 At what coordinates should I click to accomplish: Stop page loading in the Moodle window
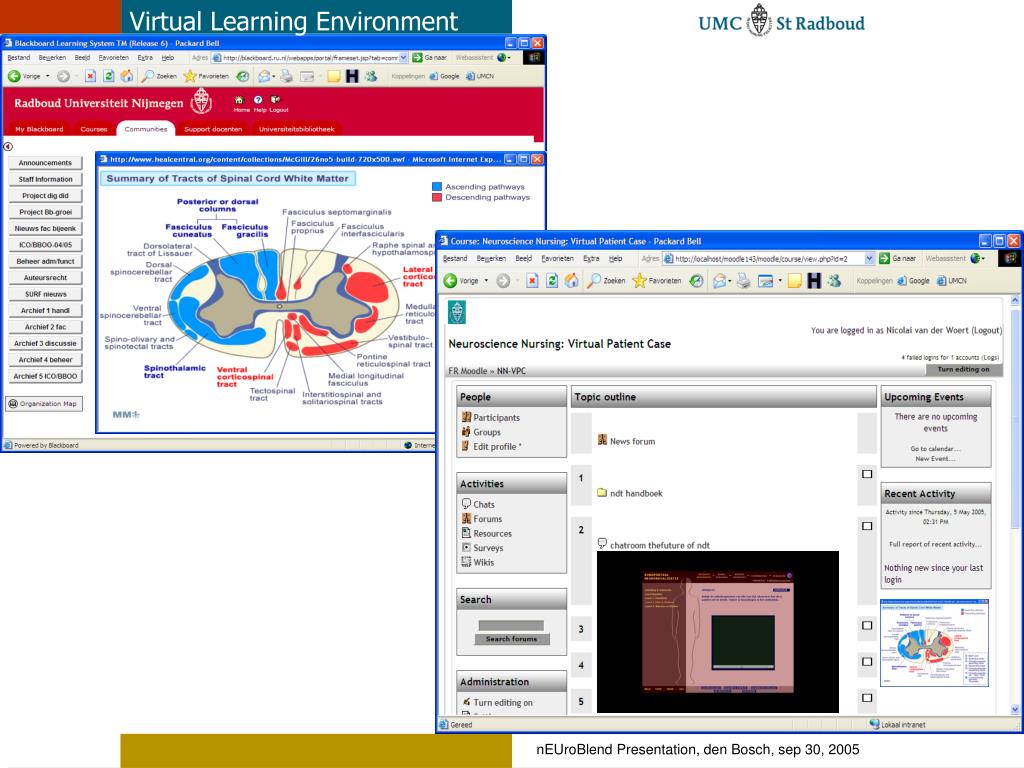point(532,281)
